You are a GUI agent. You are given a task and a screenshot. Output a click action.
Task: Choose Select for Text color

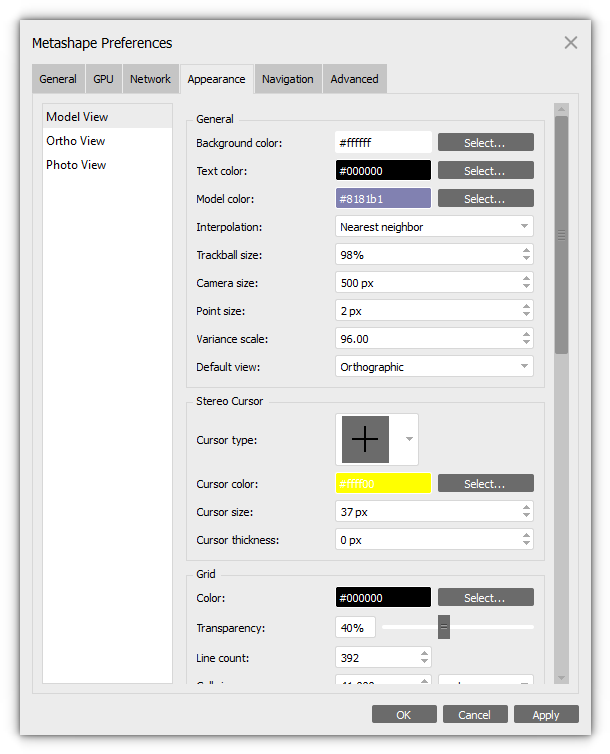click(486, 171)
